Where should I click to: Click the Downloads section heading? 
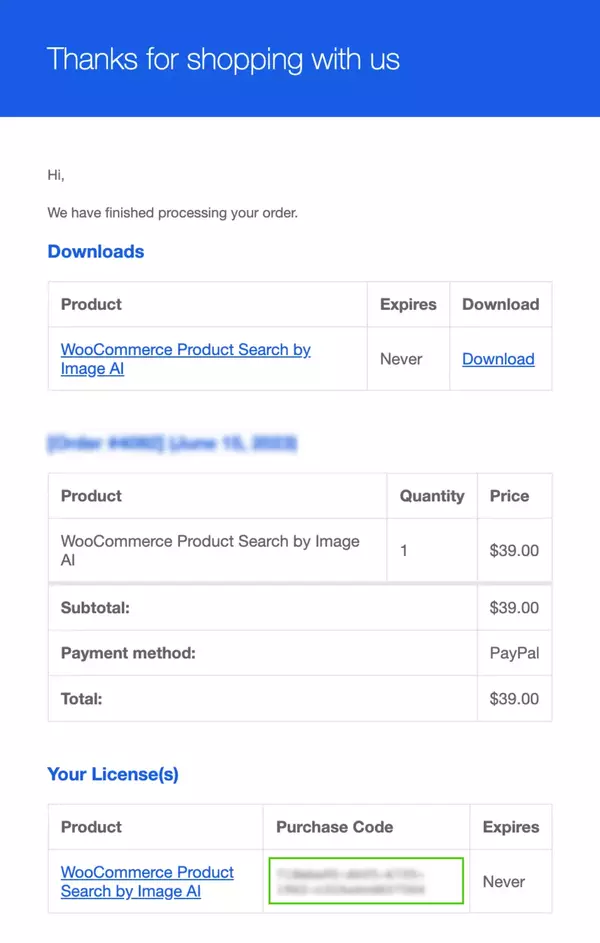pyautogui.click(x=96, y=251)
